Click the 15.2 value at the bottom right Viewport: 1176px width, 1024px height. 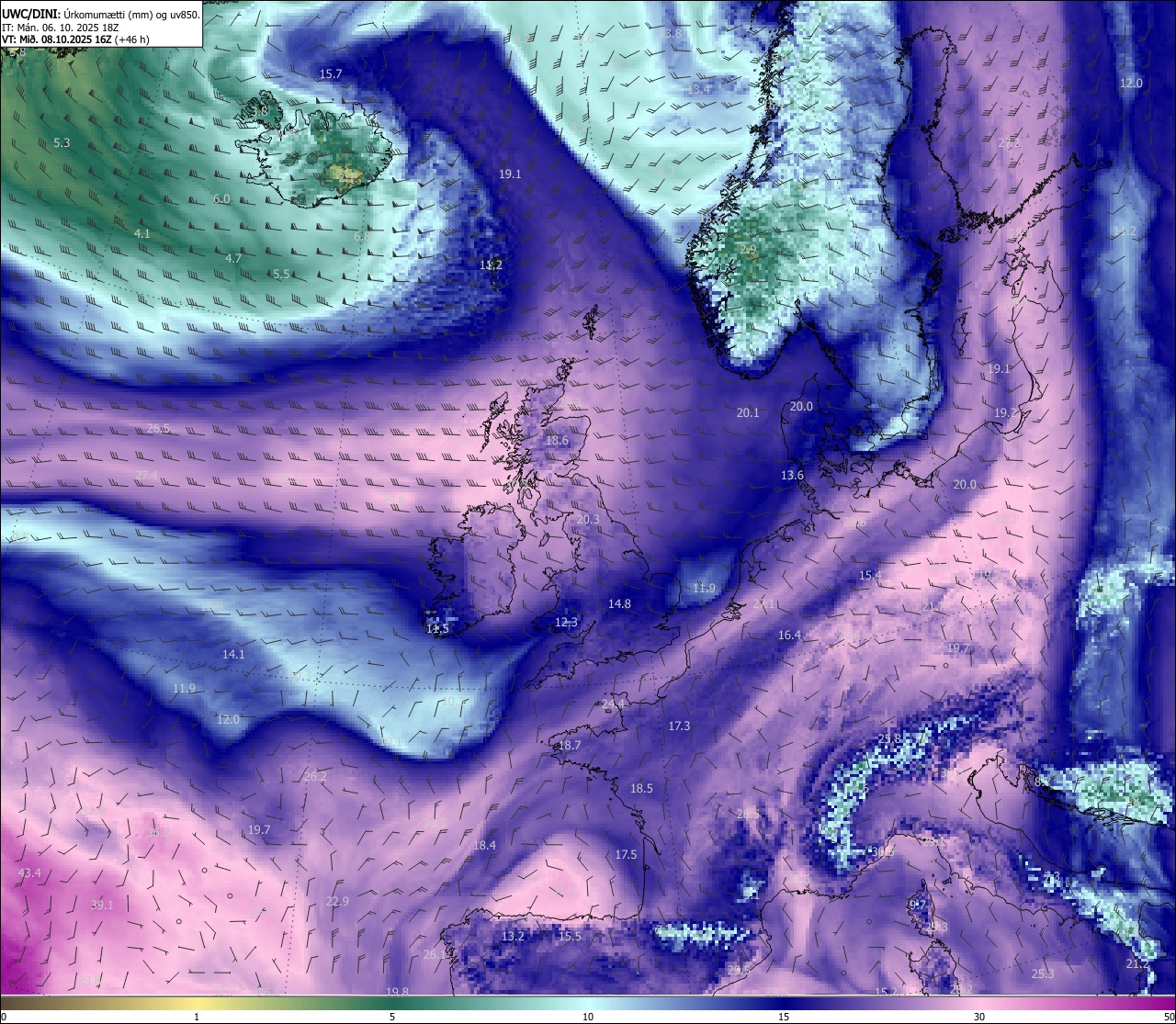[x=886, y=992]
